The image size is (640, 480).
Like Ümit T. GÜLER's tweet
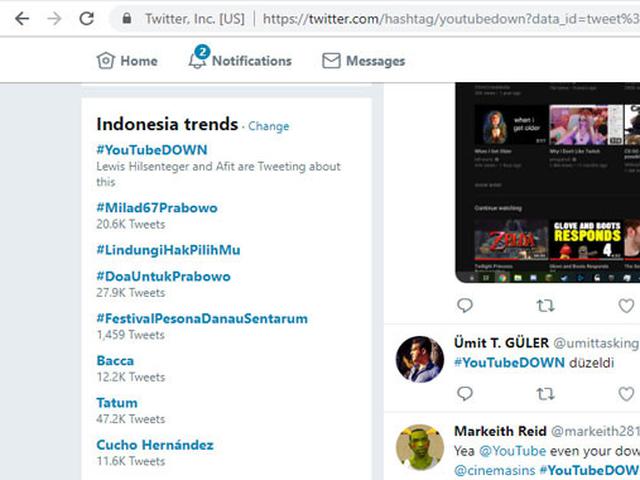(x=626, y=394)
